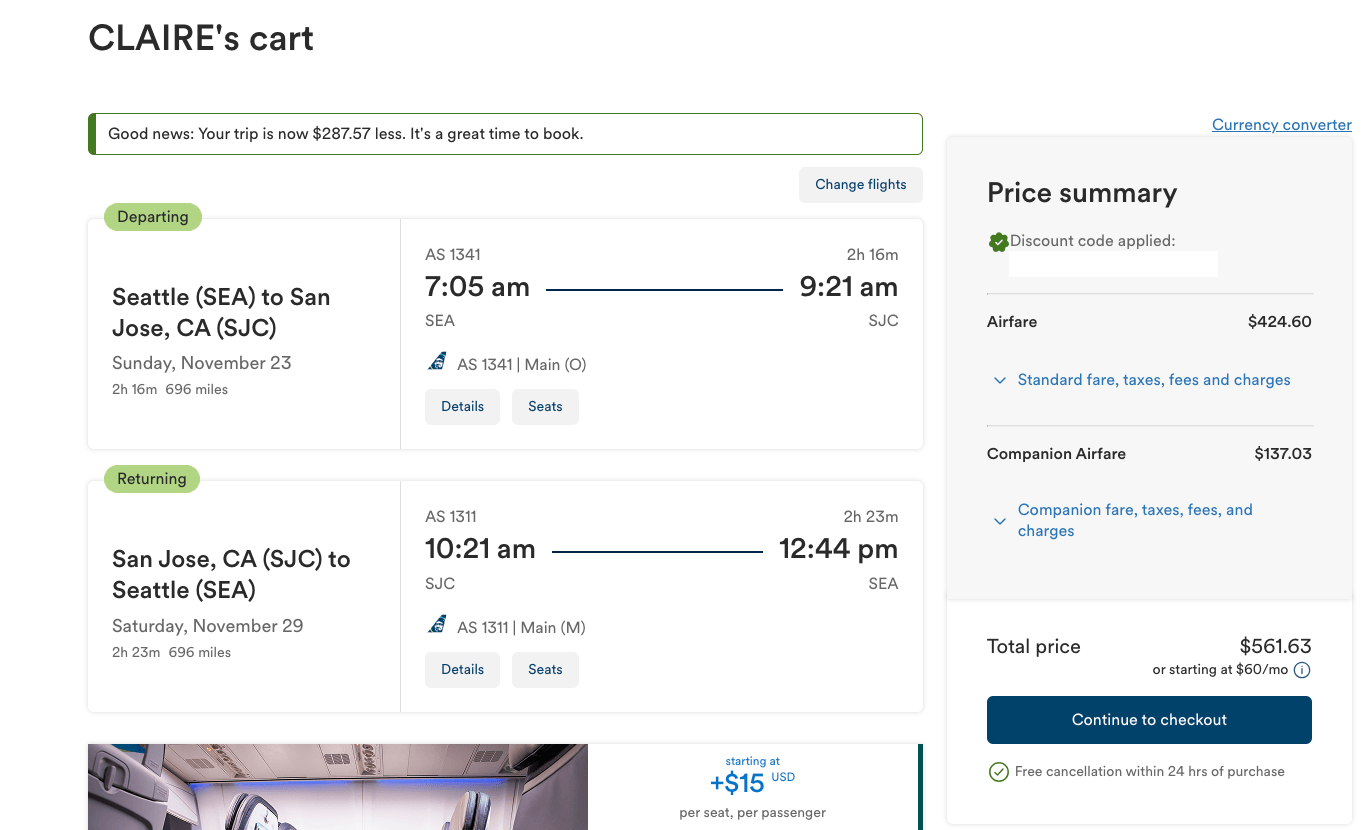Click the Alaska Airlines logo beside AS 1341
The width and height of the screenshot is (1372, 830).
[437, 363]
